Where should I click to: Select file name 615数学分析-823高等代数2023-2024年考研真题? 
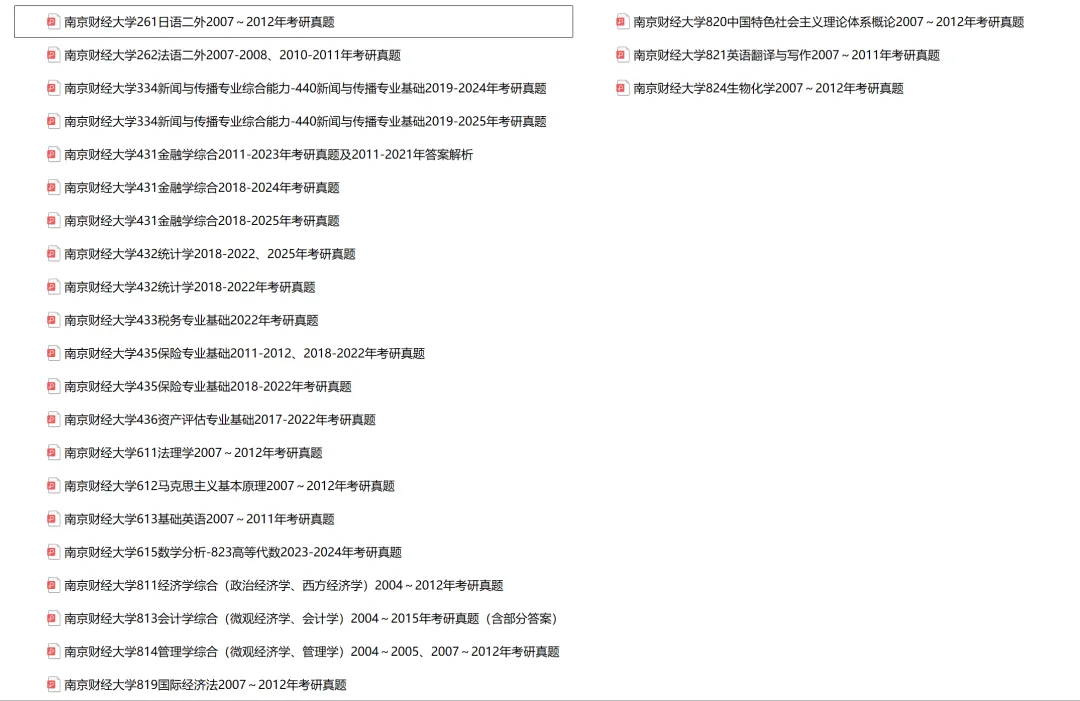(233, 552)
